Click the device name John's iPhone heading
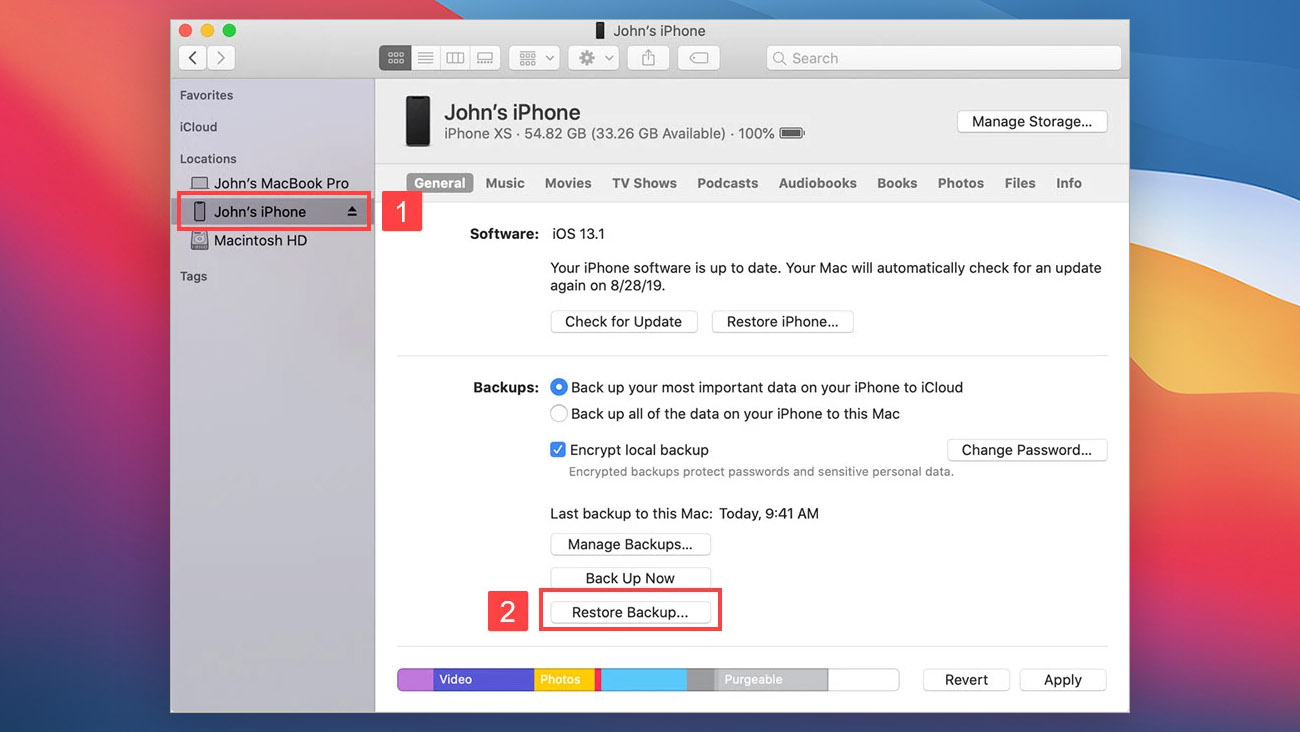 [x=512, y=112]
